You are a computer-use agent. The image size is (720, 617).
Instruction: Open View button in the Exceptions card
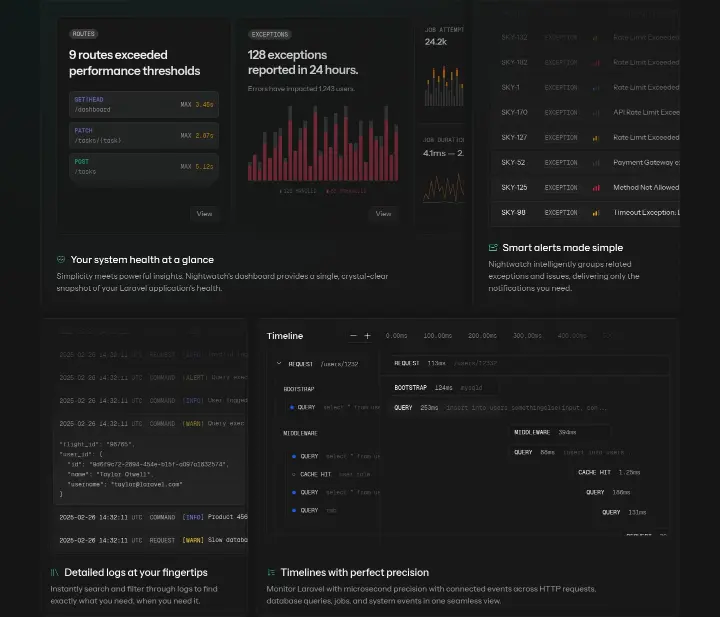[383, 214]
